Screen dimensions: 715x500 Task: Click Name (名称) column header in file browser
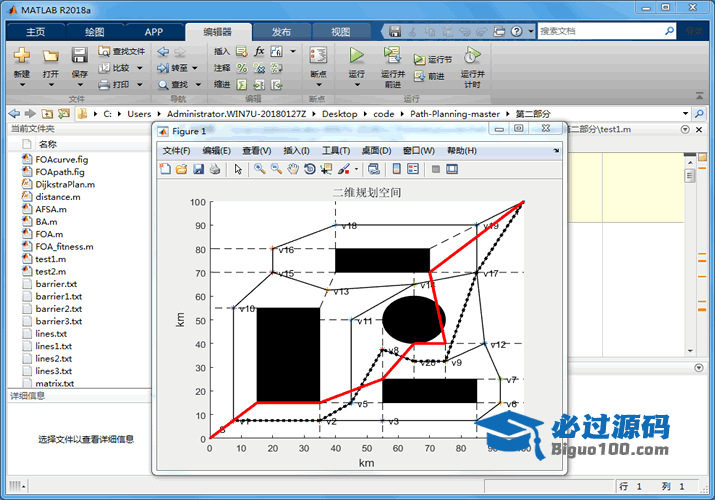[47, 144]
